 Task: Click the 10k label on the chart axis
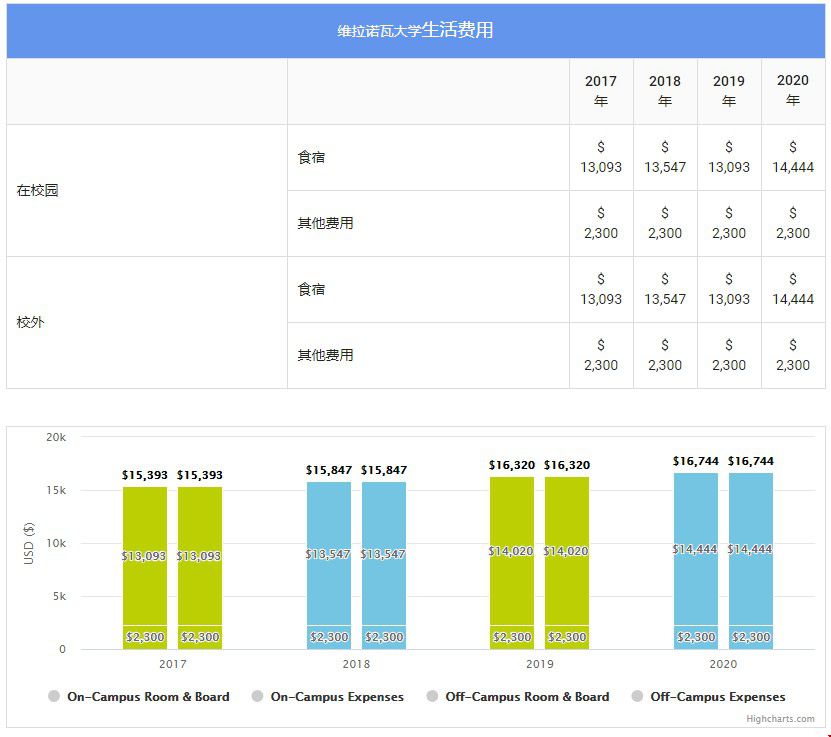coord(56,543)
